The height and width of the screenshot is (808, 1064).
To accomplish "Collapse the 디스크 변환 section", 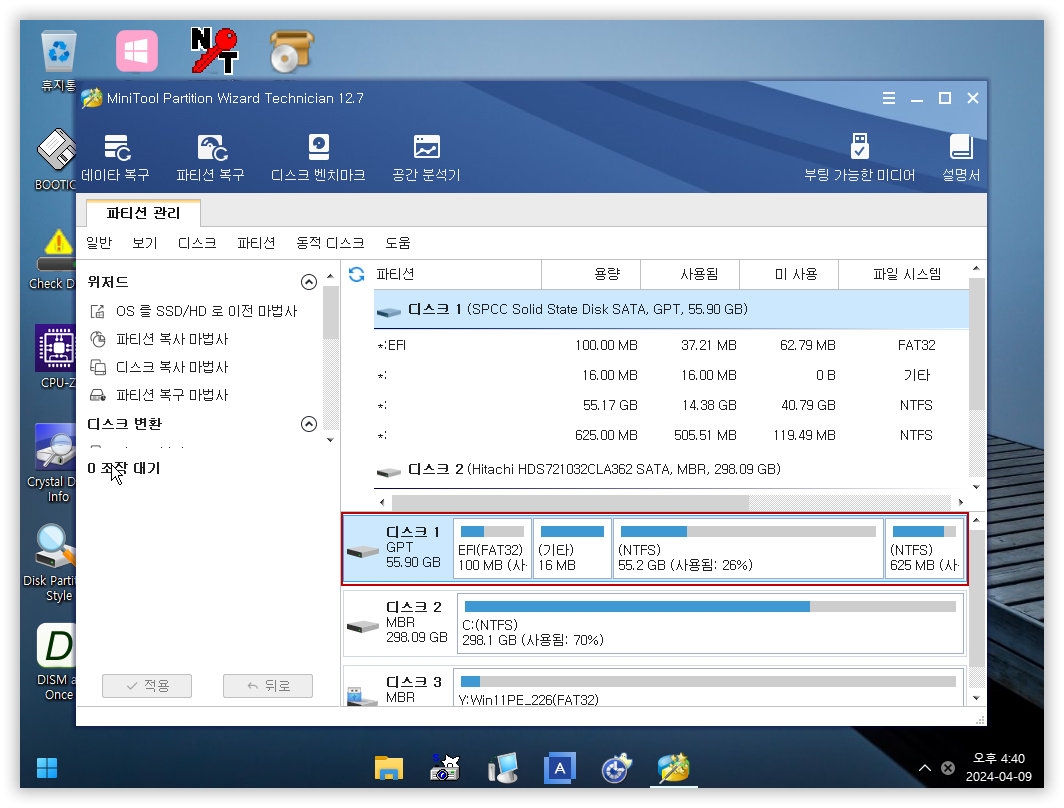I will [x=309, y=424].
